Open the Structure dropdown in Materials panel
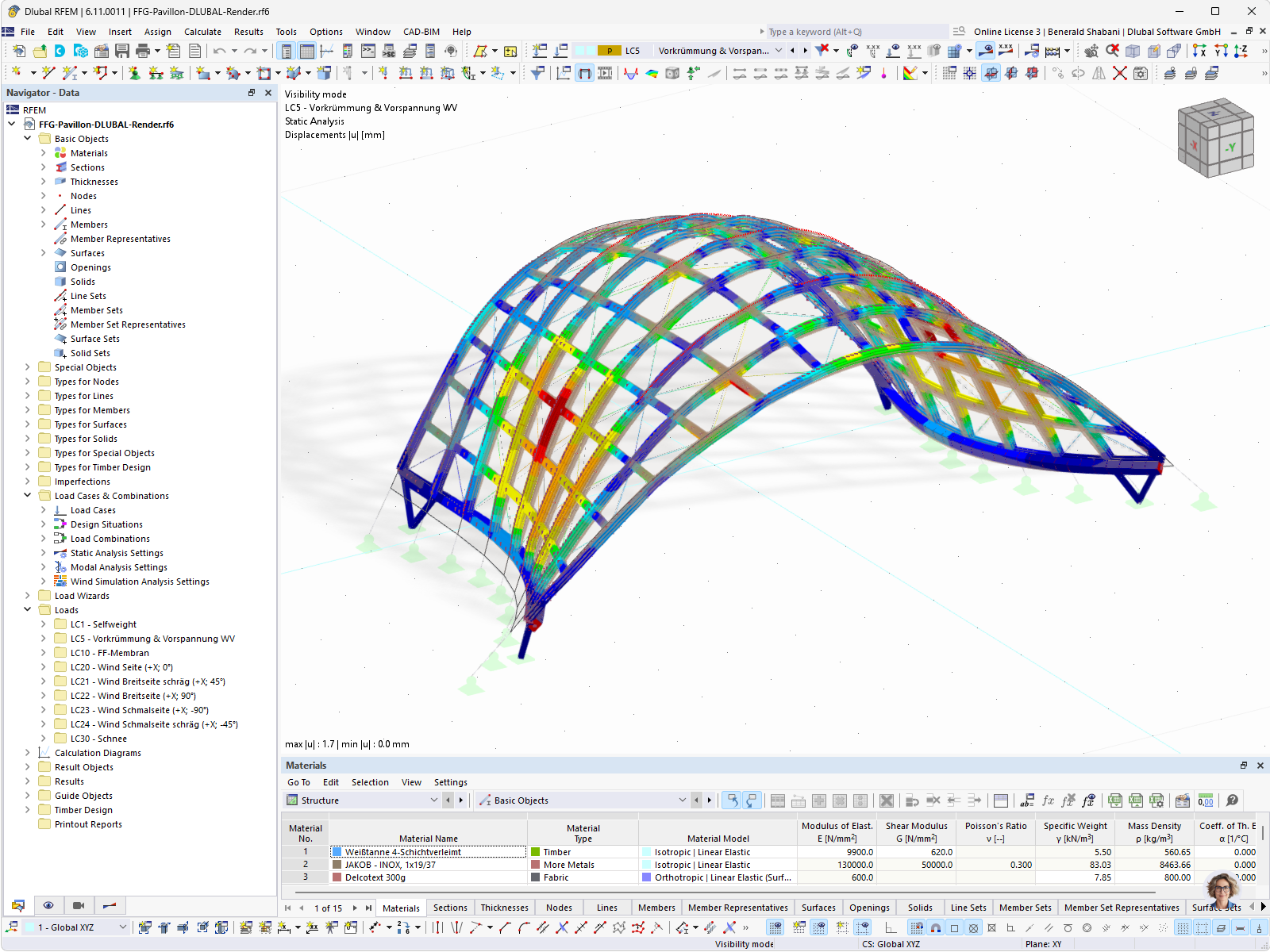The height and width of the screenshot is (952, 1270). click(x=433, y=800)
